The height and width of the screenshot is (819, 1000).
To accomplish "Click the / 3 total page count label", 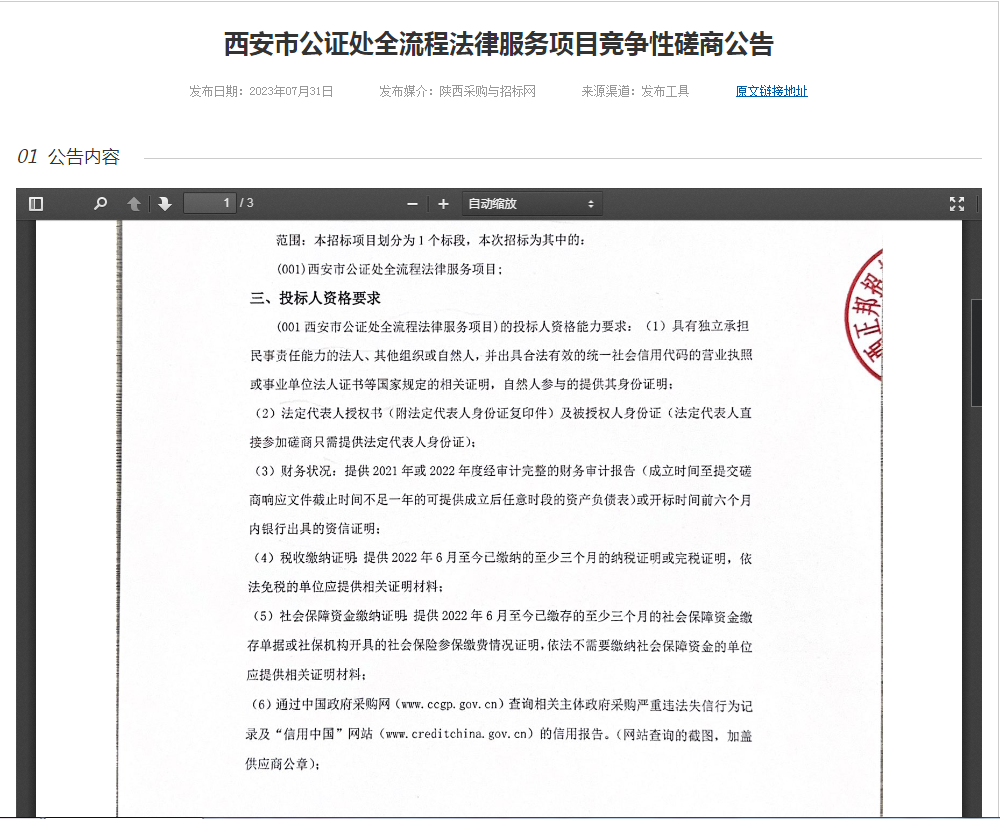I will [x=247, y=203].
